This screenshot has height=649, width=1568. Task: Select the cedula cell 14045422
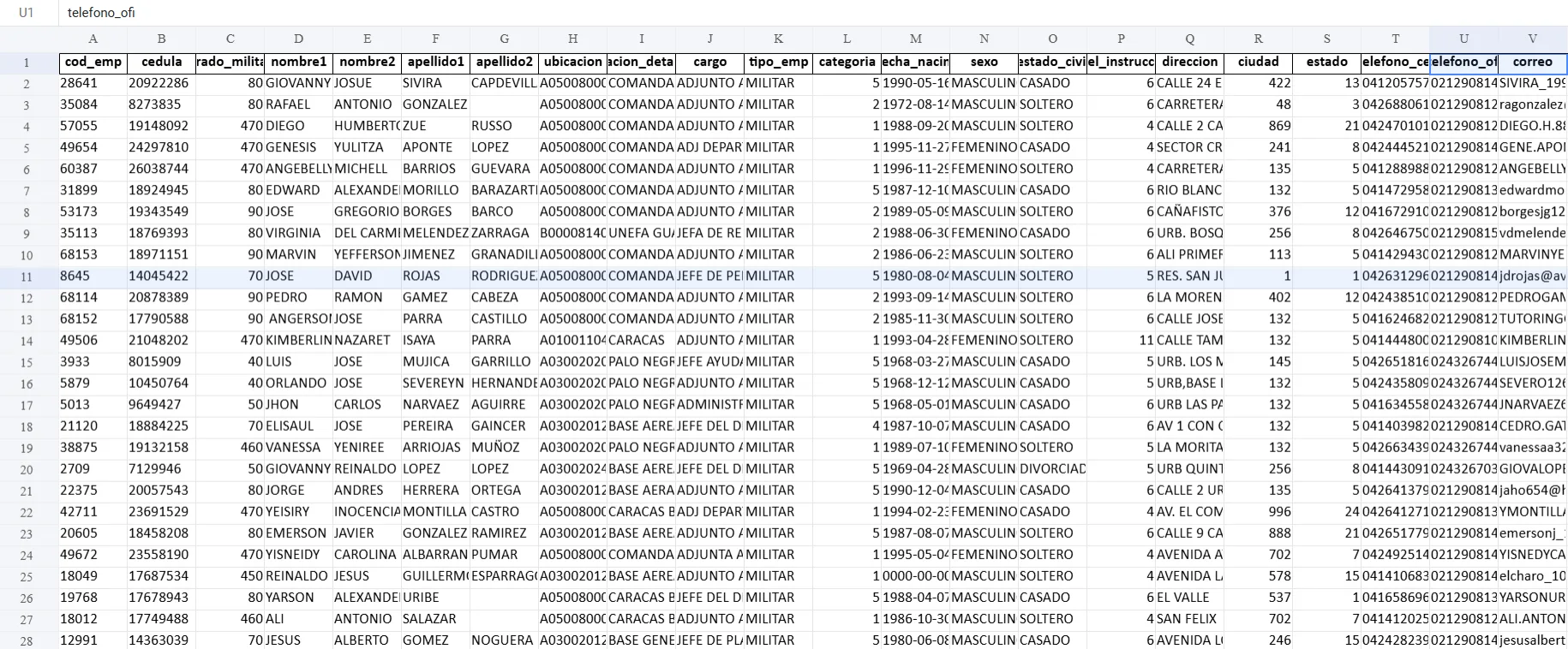(x=161, y=276)
